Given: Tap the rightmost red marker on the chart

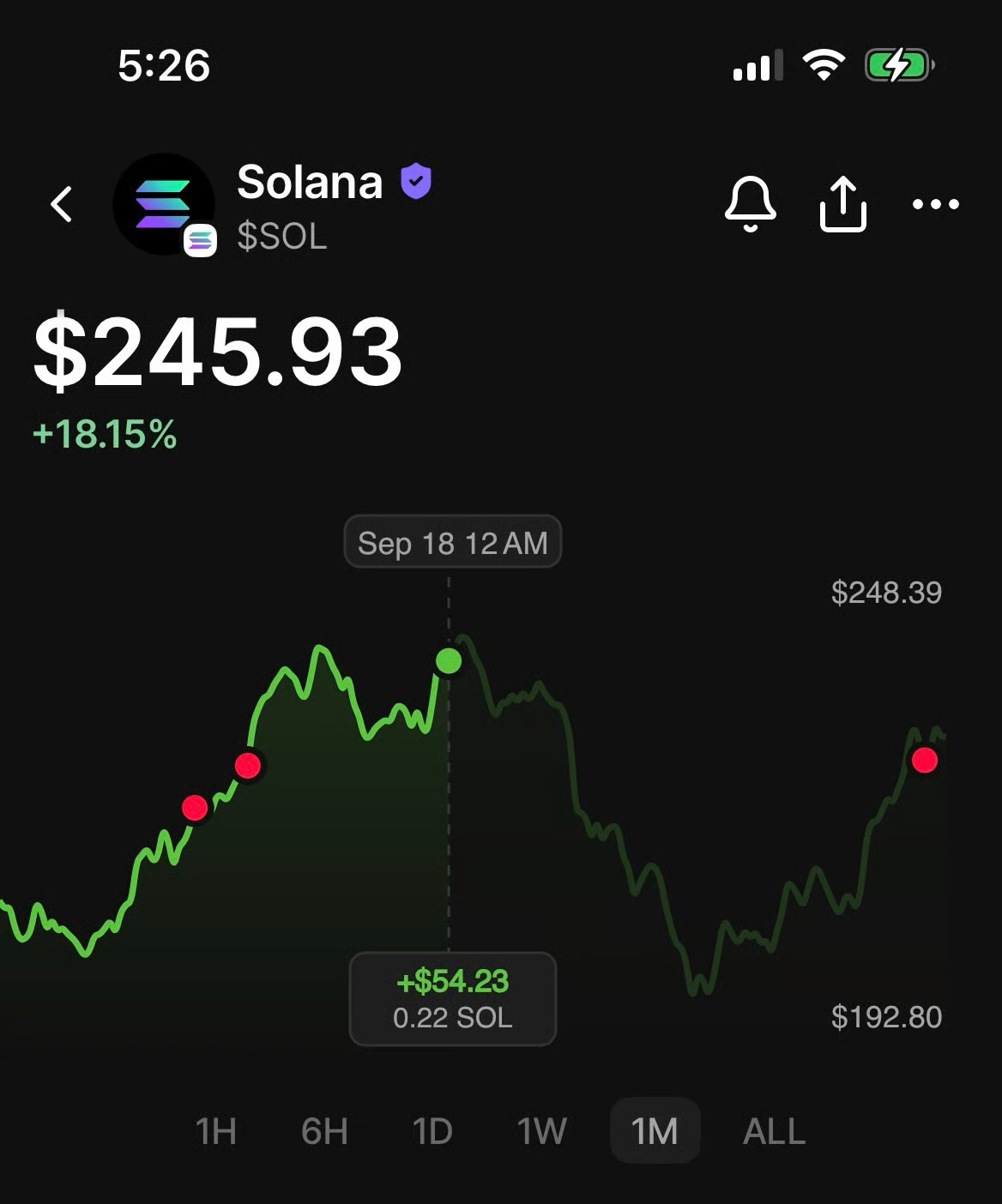Looking at the screenshot, I should coord(925,760).
